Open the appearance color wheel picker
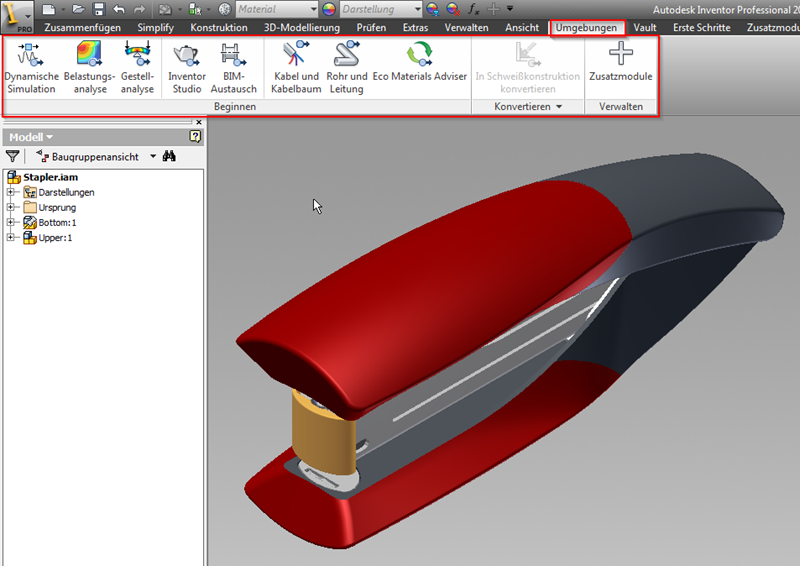This screenshot has height=566, width=800. pos(331,9)
